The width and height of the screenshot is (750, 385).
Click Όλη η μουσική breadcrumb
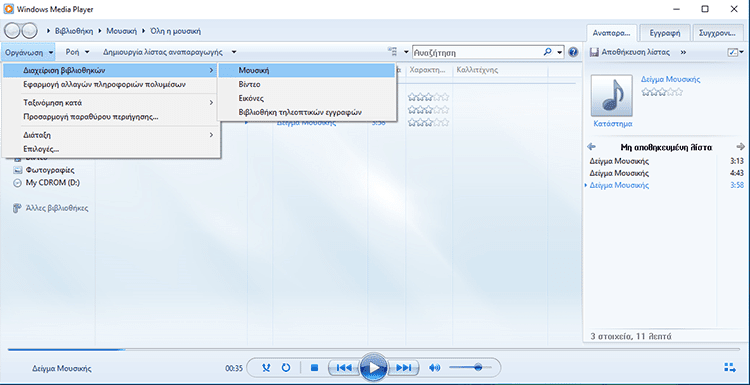175,31
